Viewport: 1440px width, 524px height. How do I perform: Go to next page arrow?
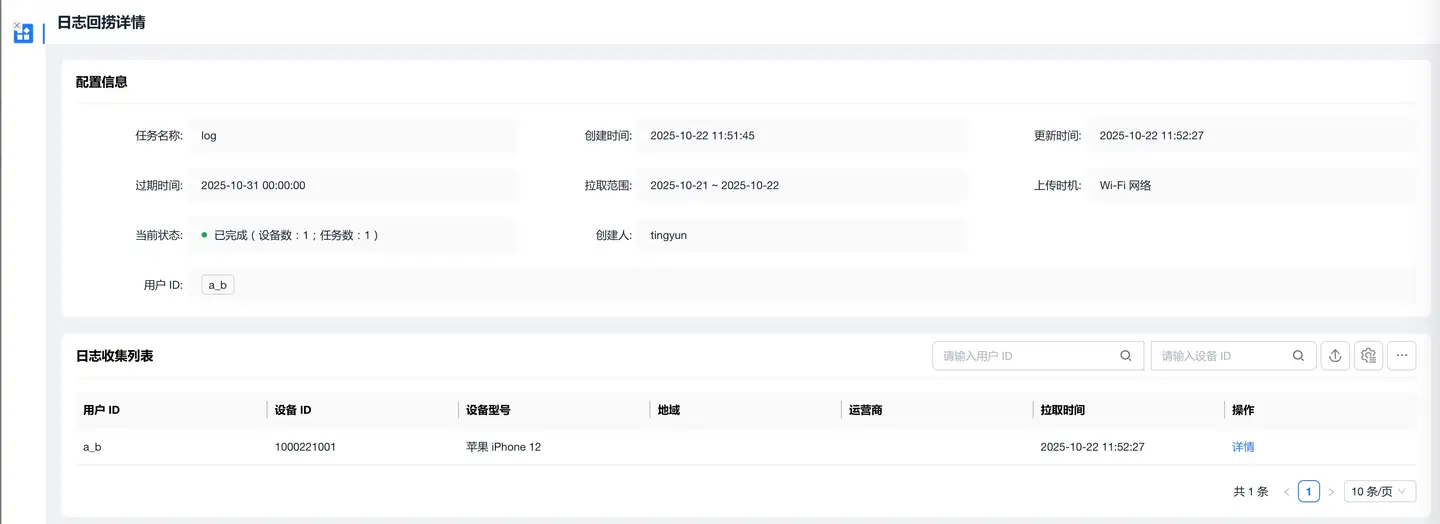(1331, 492)
